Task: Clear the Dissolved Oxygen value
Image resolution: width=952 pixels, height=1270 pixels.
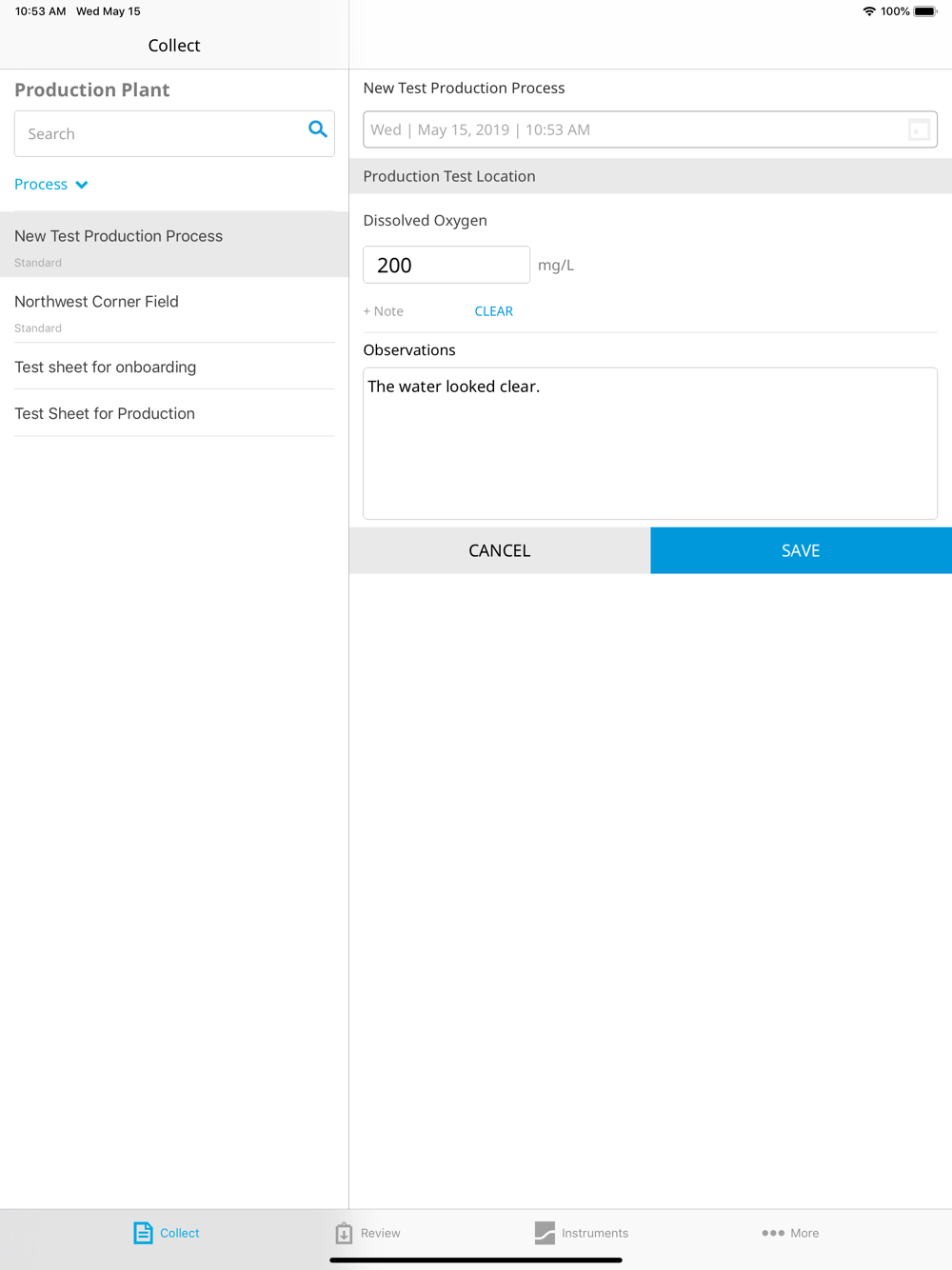Action: click(493, 311)
